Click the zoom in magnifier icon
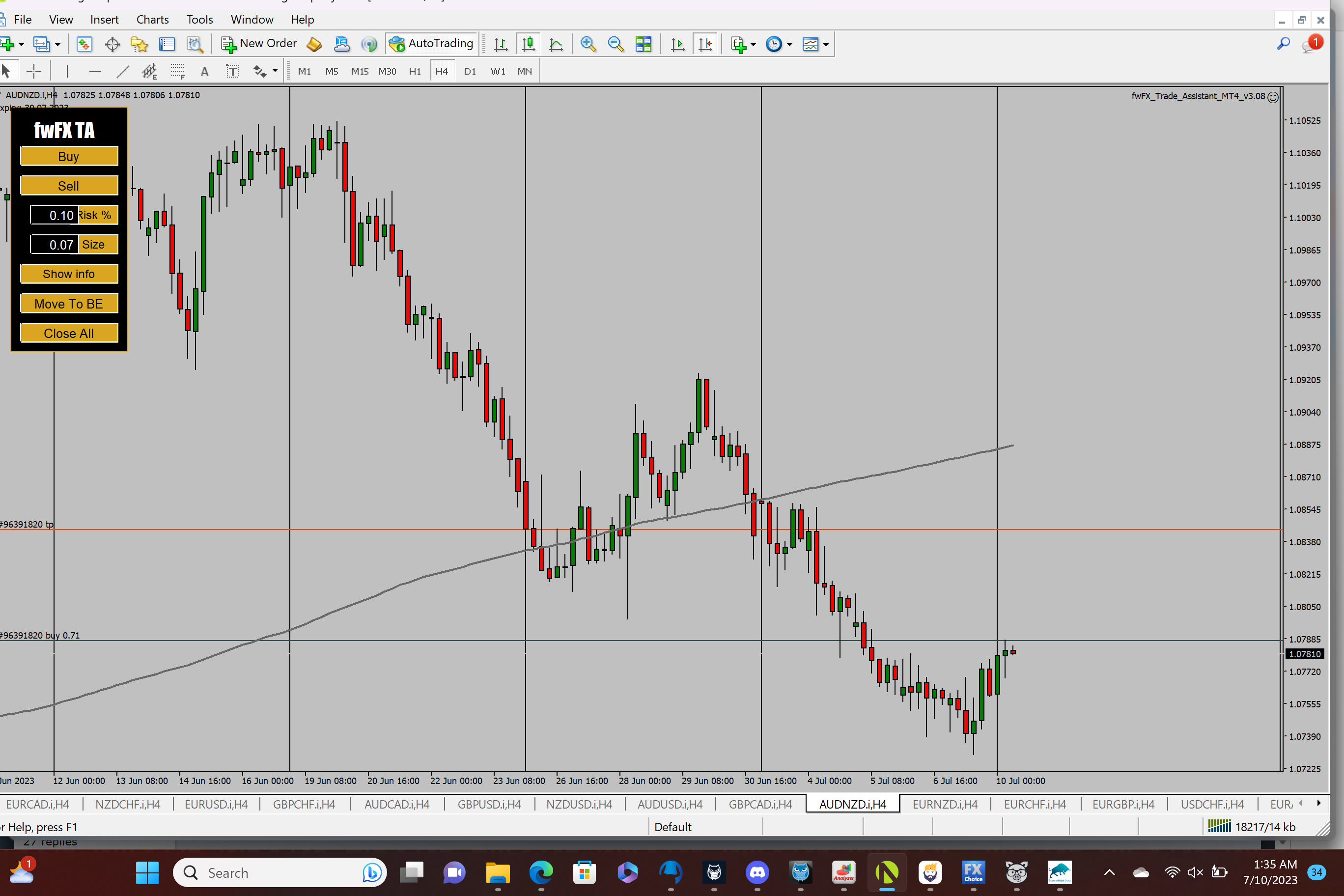Screen dimensions: 1344x896 pyautogui.click(x=588, y=44)
